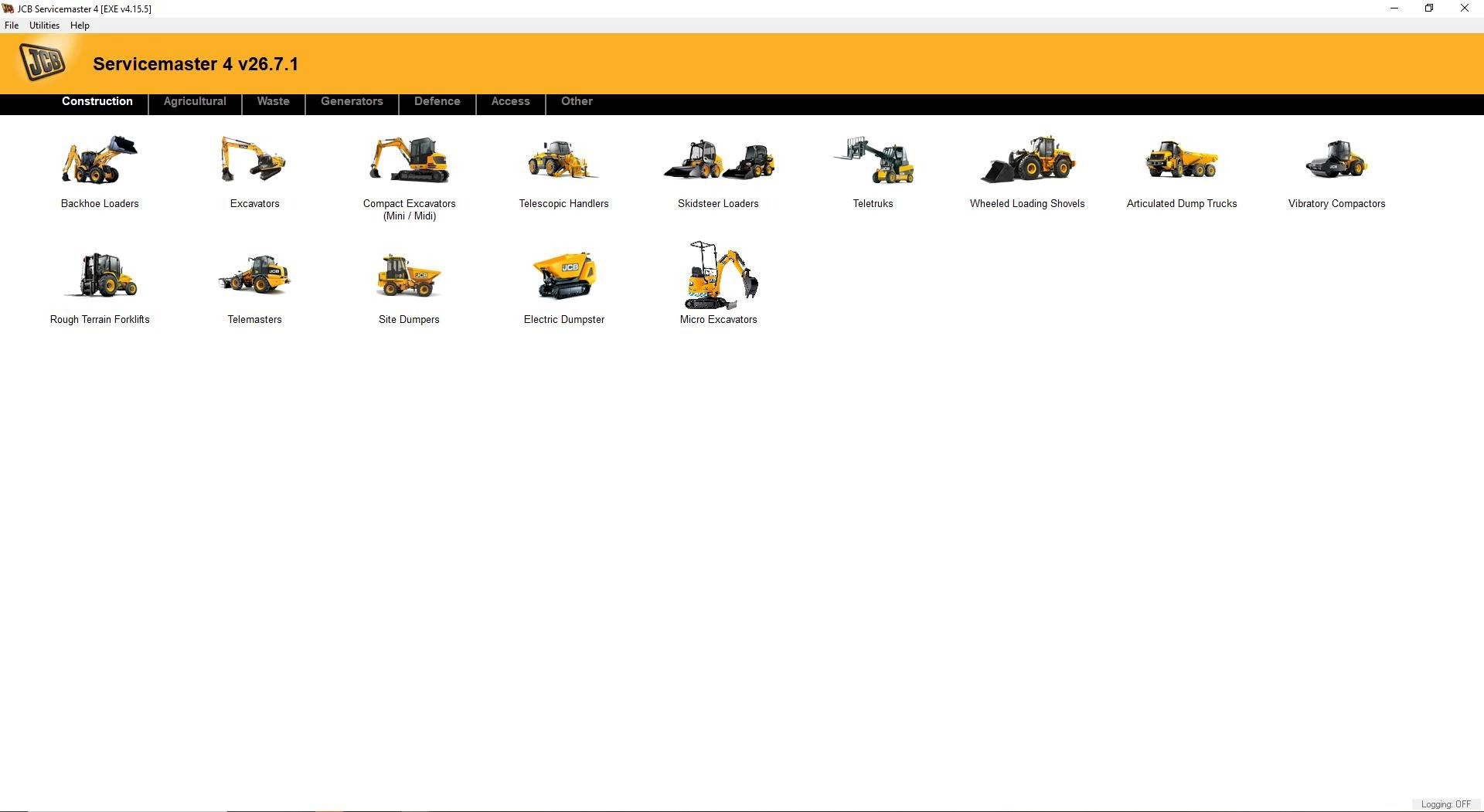1484x812 pixels.
Task: Choose the Articulated Dump Trucks icon
Action: (x=1182, y=160)
